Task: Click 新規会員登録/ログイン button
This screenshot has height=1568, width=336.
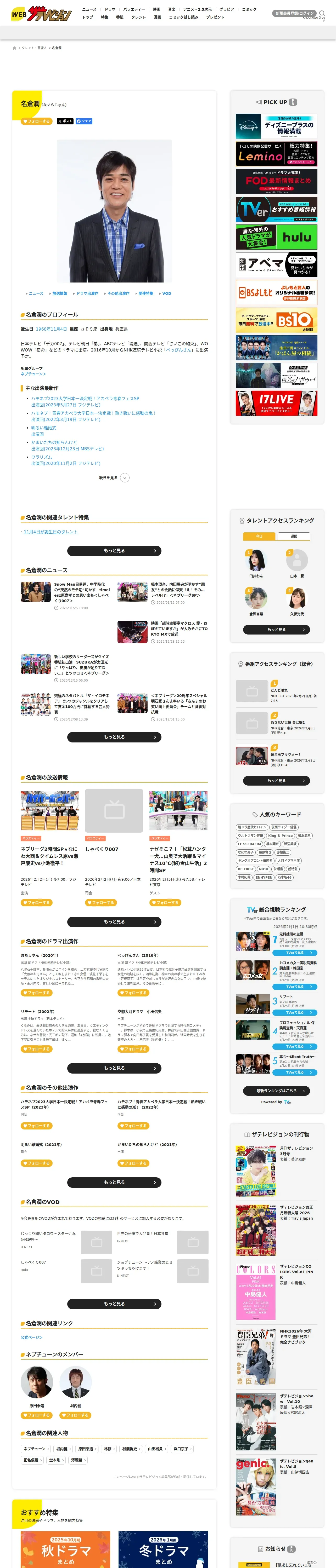Action: 295,13
